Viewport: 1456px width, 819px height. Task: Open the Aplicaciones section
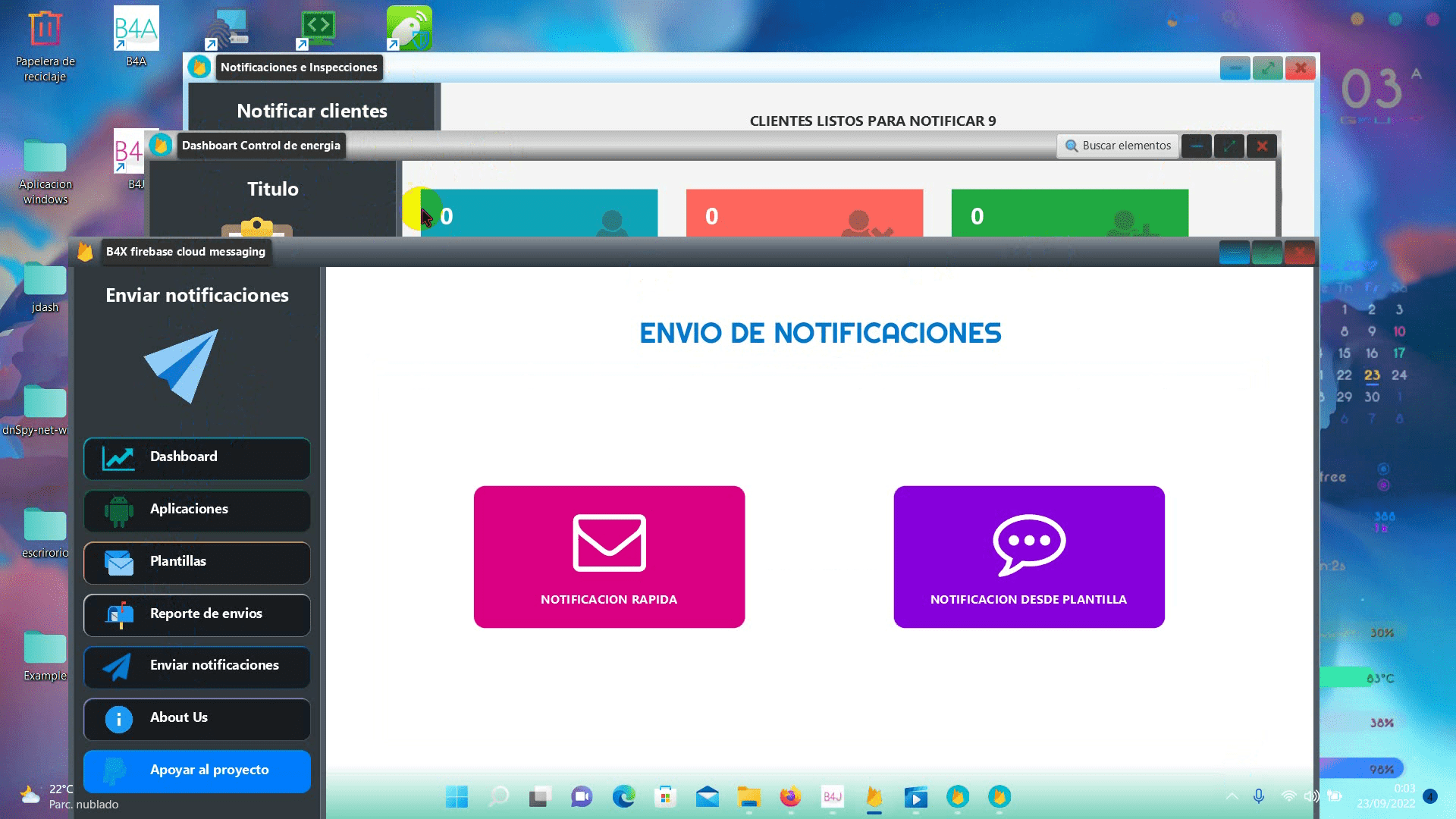point(196,510)
